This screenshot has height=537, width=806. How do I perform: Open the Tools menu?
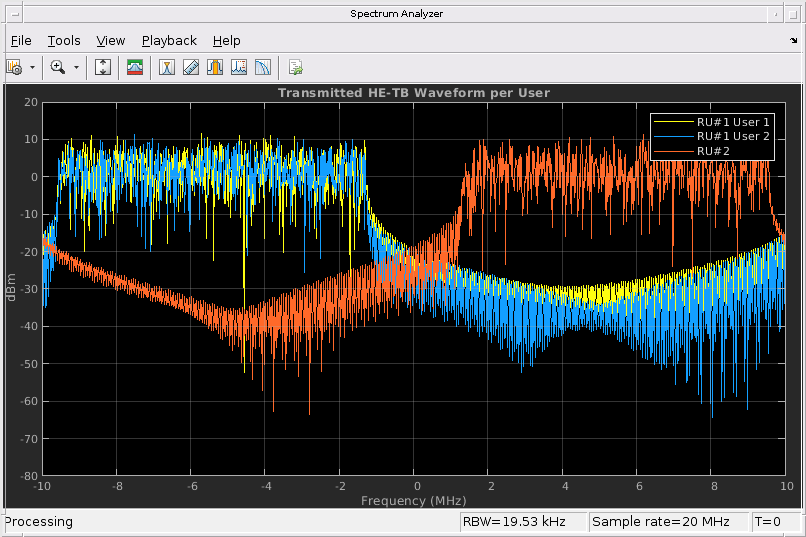point(64,40)
